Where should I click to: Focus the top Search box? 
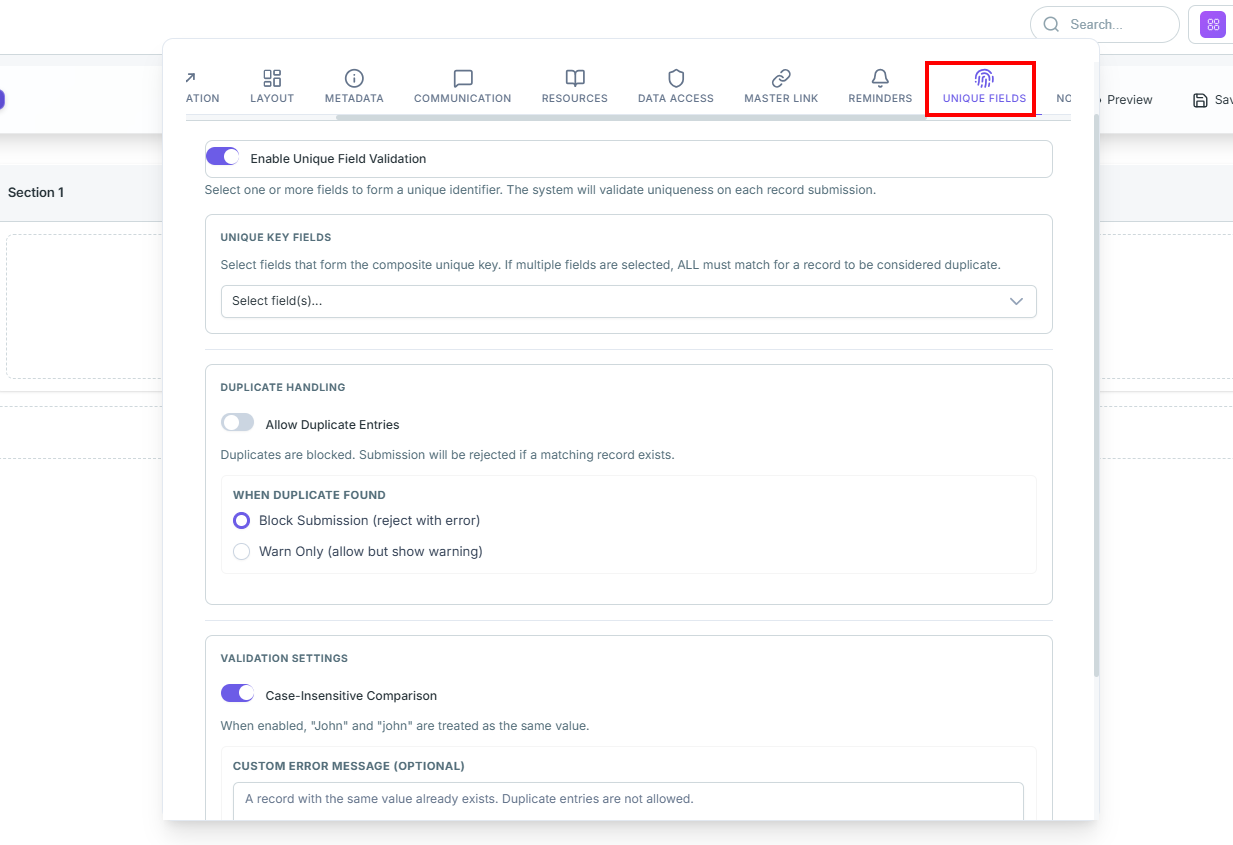[1104, 24]
